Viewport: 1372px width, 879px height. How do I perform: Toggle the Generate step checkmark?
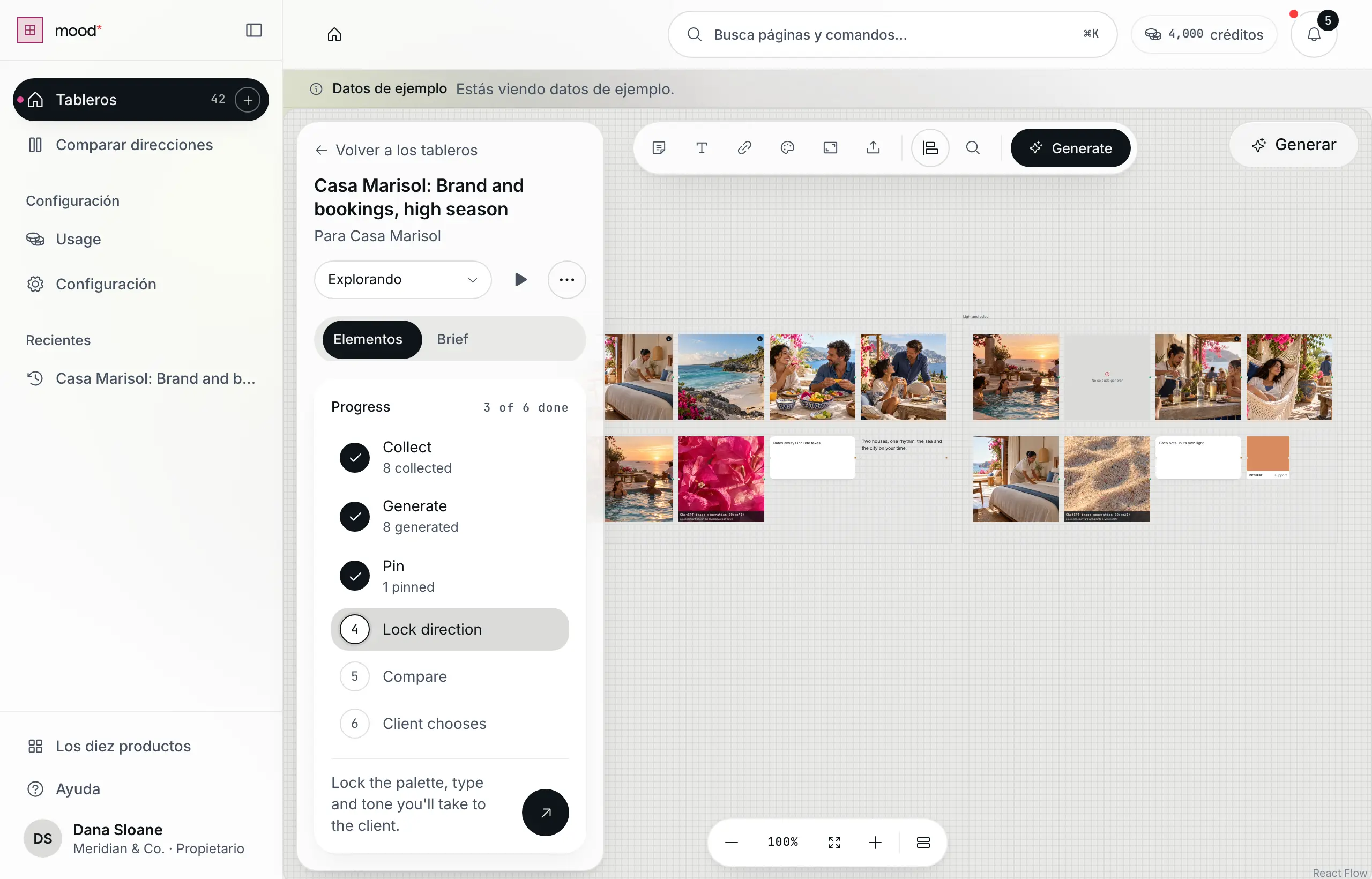pyautogui.click(x=354, y=517)
